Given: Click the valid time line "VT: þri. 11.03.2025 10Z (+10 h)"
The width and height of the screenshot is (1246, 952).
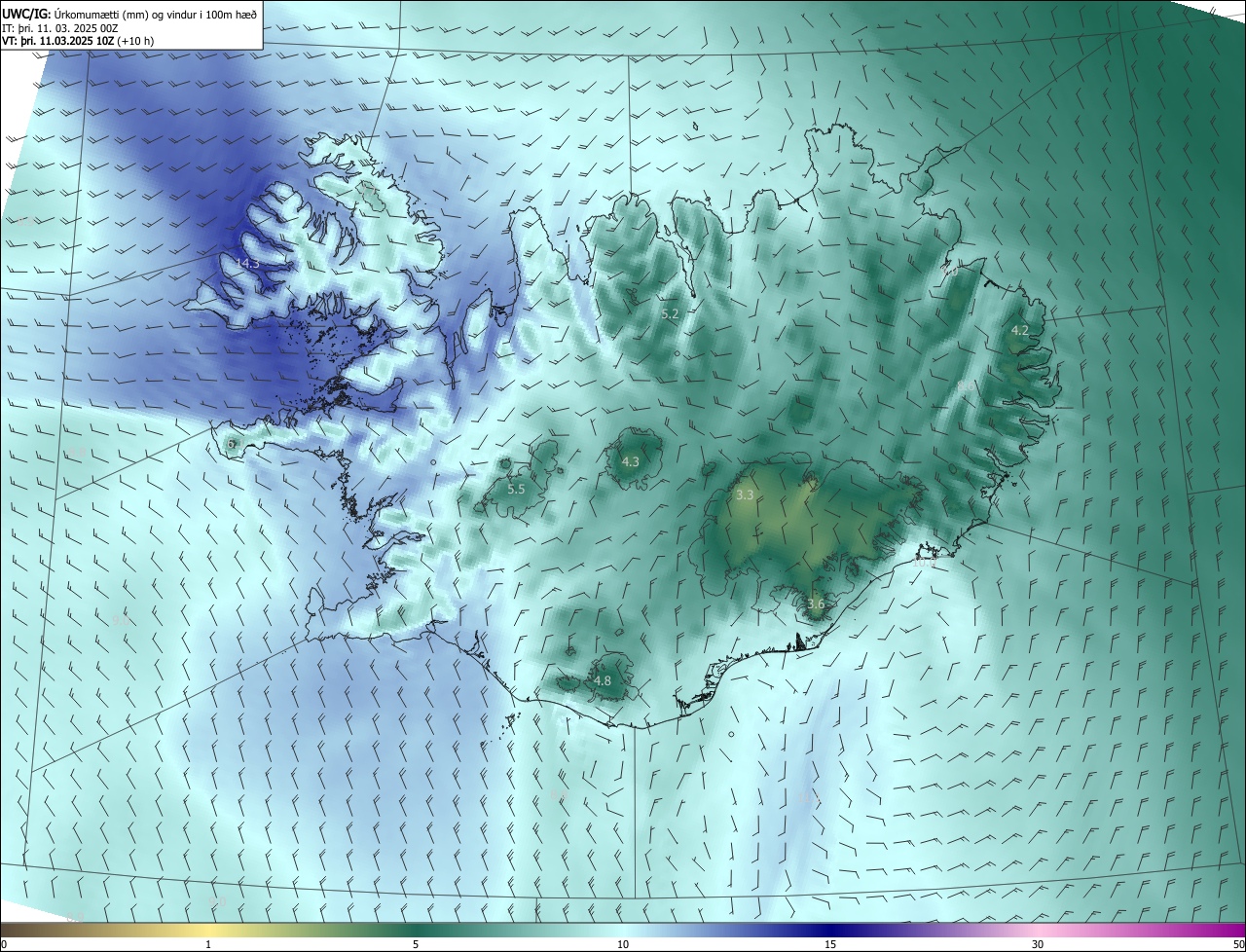Looking at the screenshot, I should 78,42.
